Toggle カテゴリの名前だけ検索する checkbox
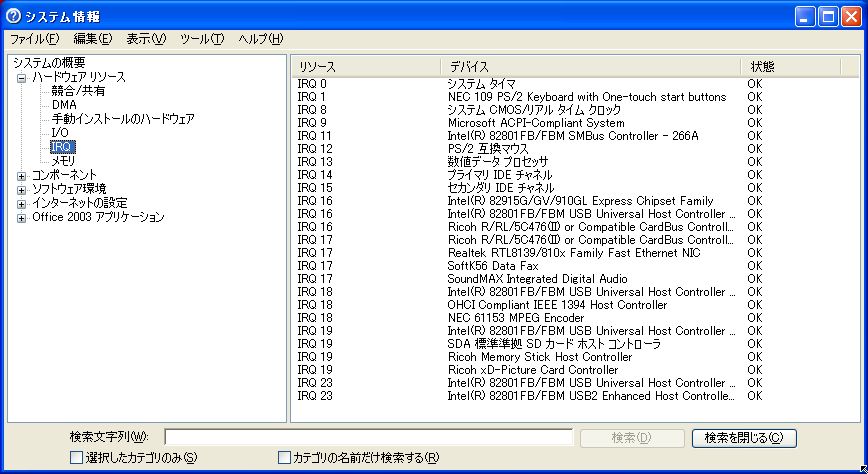The image size is (868, 474). point(284,458)
